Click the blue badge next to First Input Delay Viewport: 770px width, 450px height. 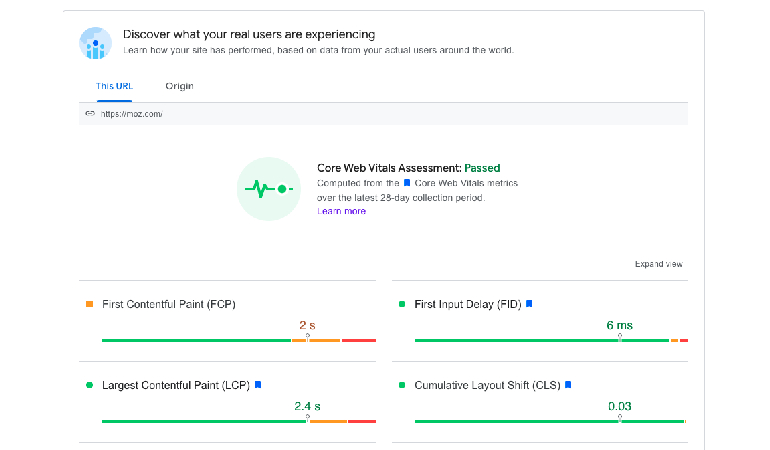pyautogui.click(x=529, y=303)
